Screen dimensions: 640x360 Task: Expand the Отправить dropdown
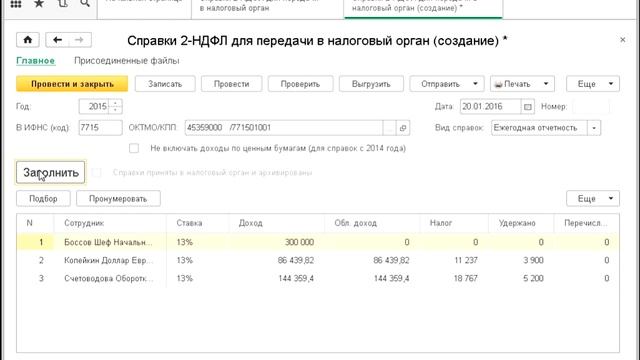click(x=475, y=84)
